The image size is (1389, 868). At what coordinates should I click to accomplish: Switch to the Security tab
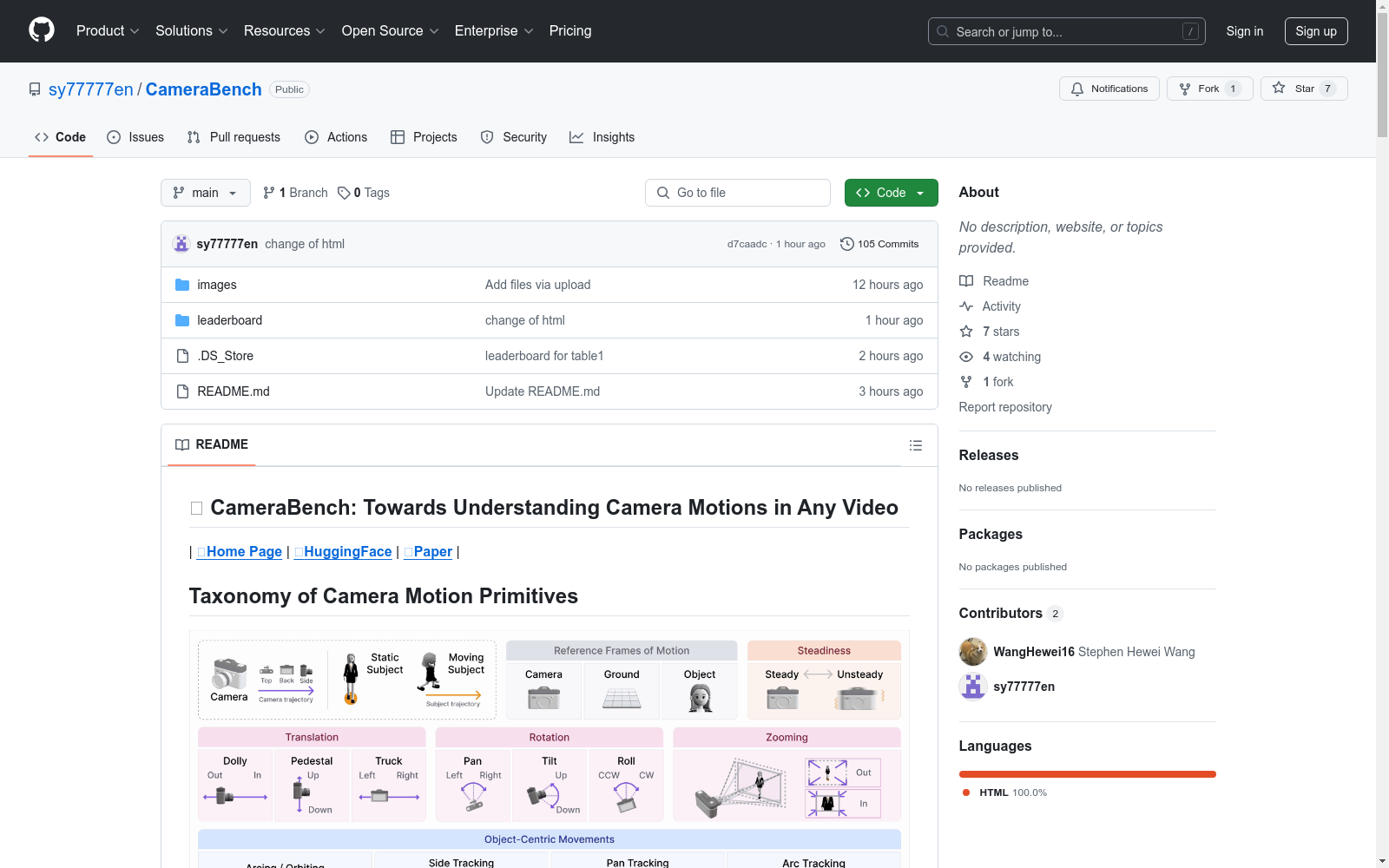[x=514, y=137]
